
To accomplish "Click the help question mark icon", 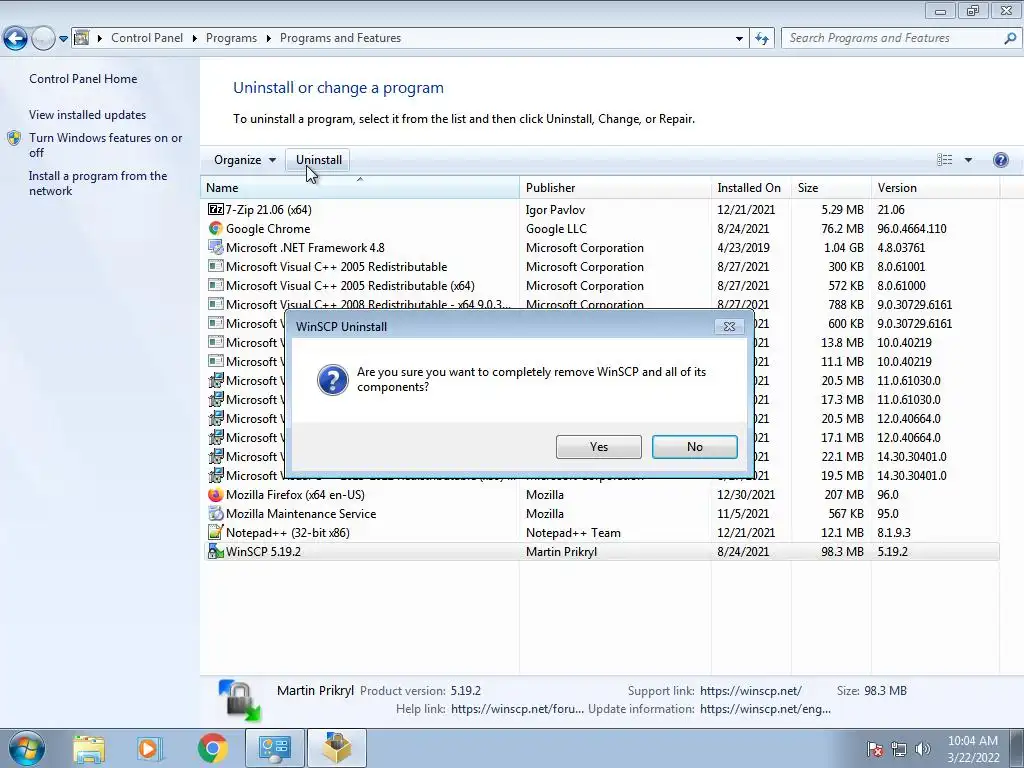I will pos(1000,160).
